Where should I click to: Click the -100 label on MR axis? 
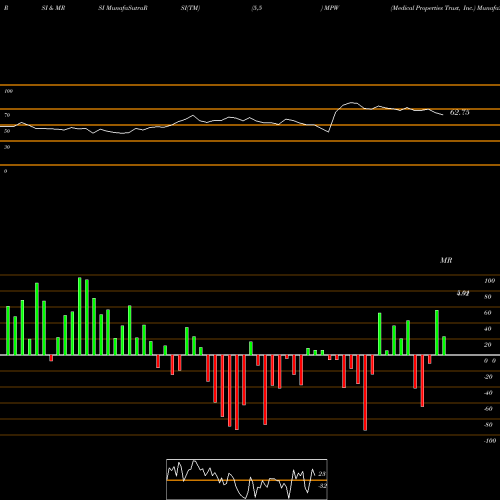point(490,441)
